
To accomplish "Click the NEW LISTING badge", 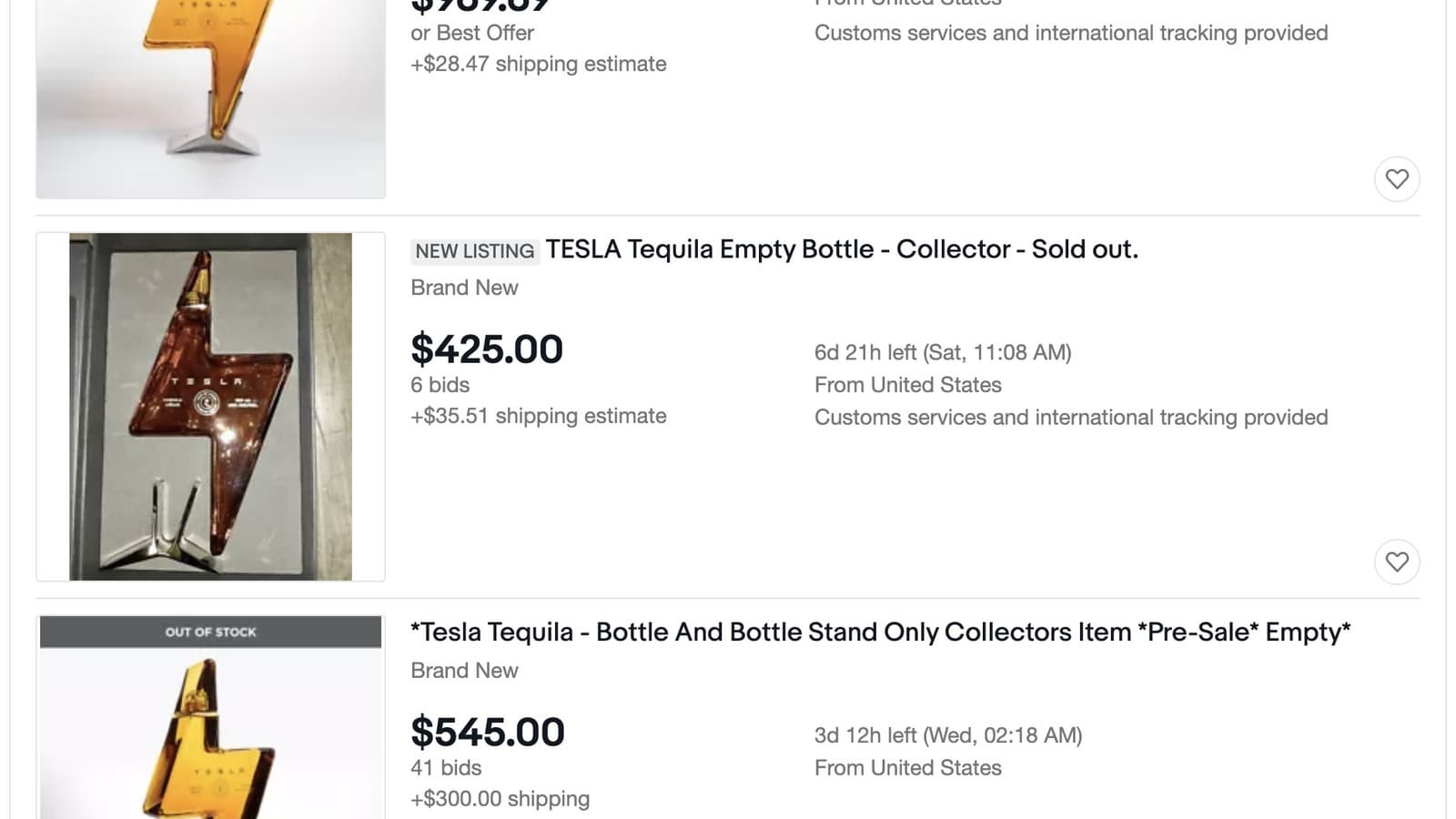I will pos(475,251).
